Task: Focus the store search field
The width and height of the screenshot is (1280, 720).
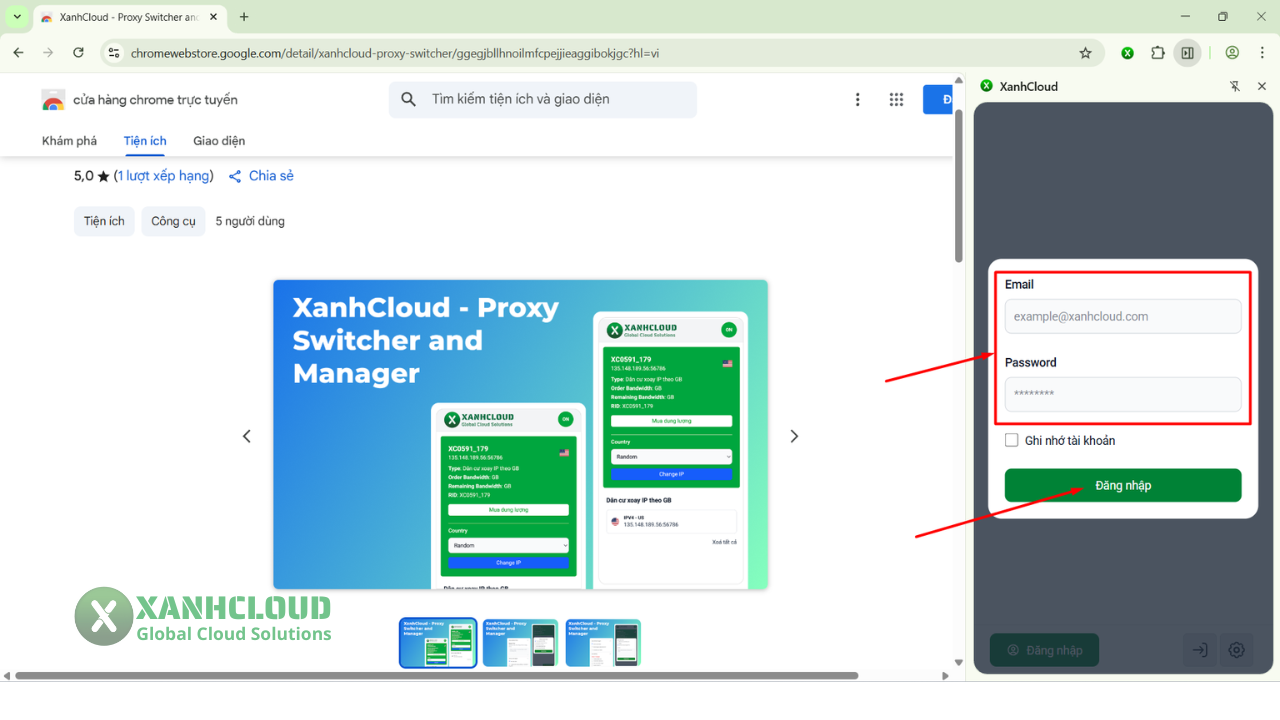Action: (543, 99)
